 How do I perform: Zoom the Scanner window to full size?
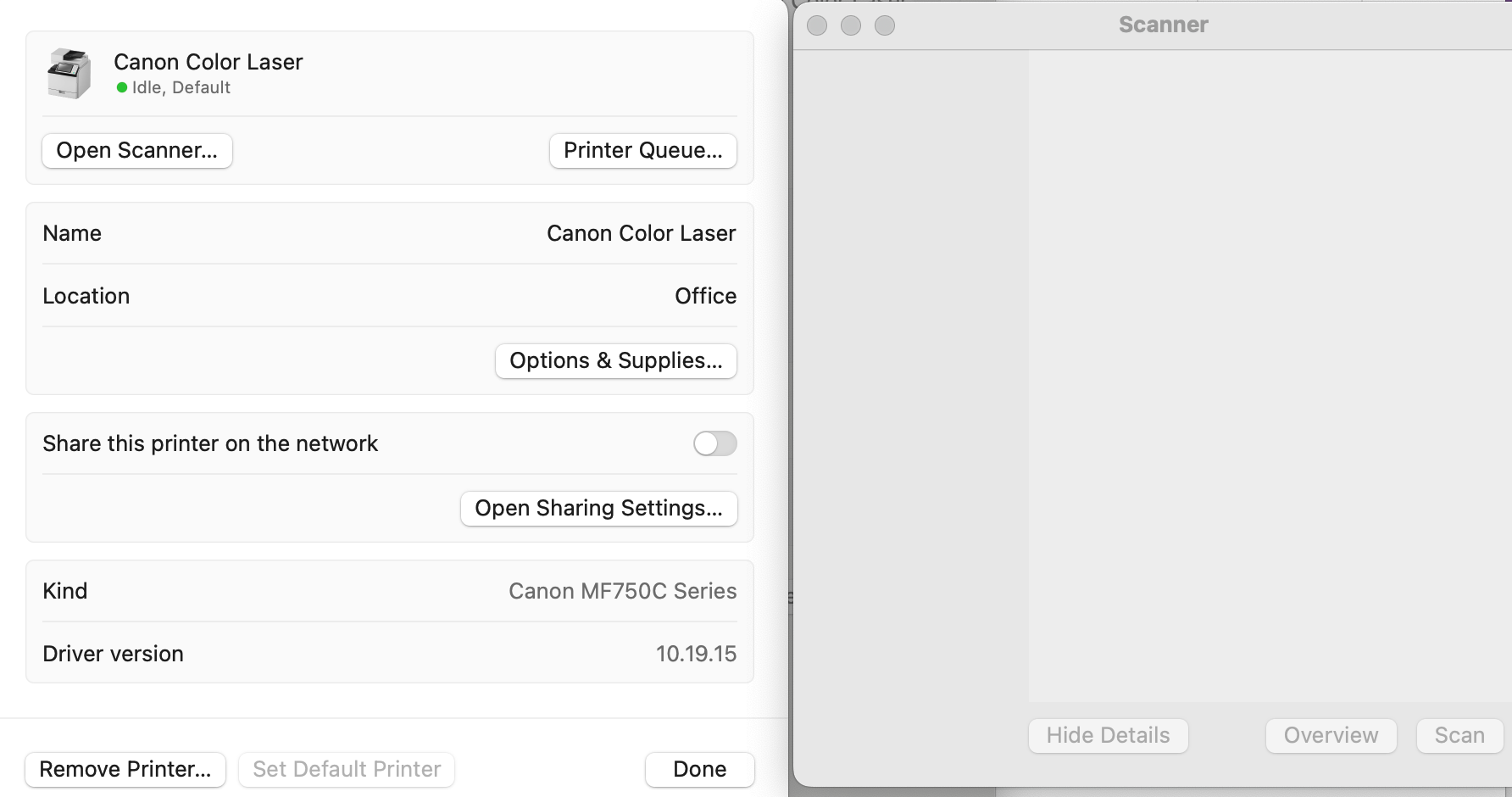click(x=885, y=25)
